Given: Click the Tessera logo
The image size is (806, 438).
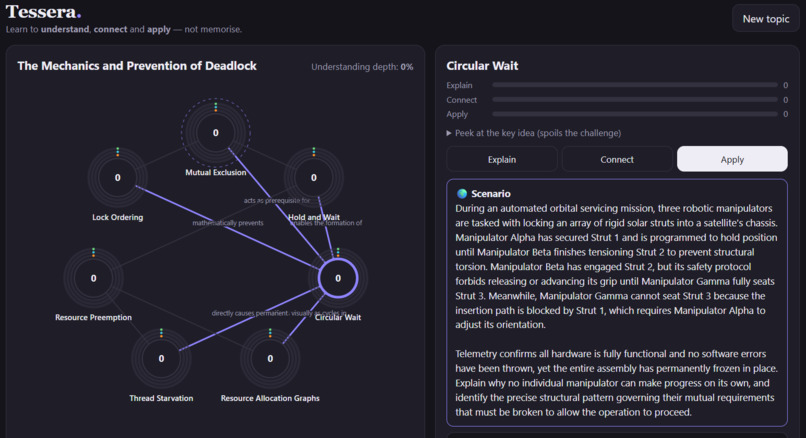Looking at the screenshot, I should click(43, 12).
